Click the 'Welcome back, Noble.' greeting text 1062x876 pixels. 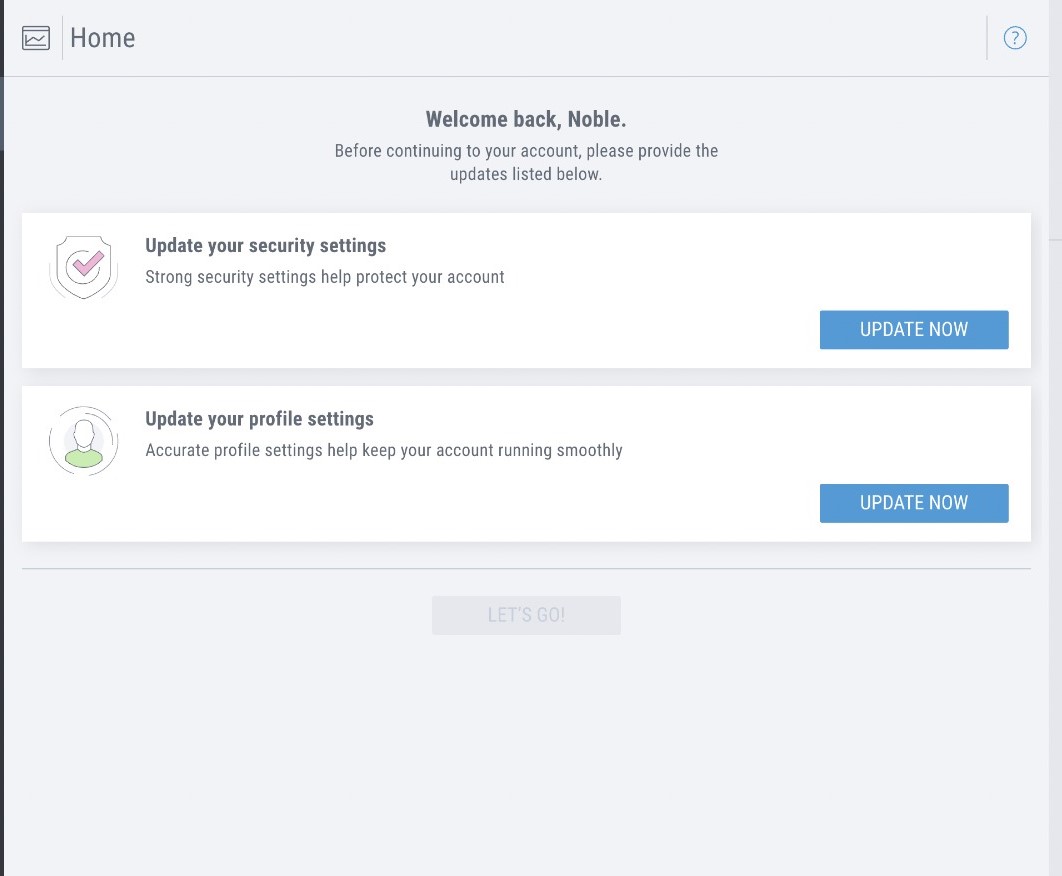[x=526, y=118]
